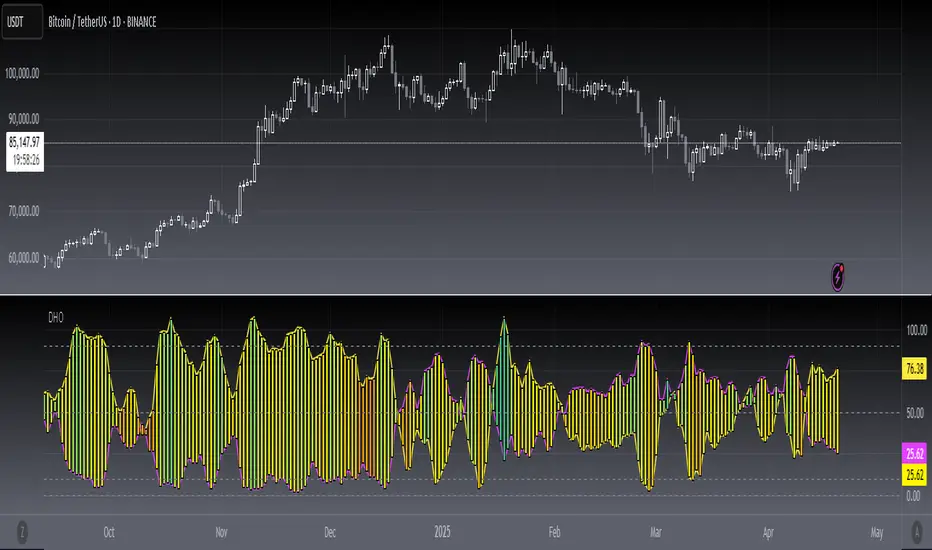The height and width of the screenshot is (550, 932).
Task: Click the countdown timer 19:58:26
Action: click(x=26, y=160)
